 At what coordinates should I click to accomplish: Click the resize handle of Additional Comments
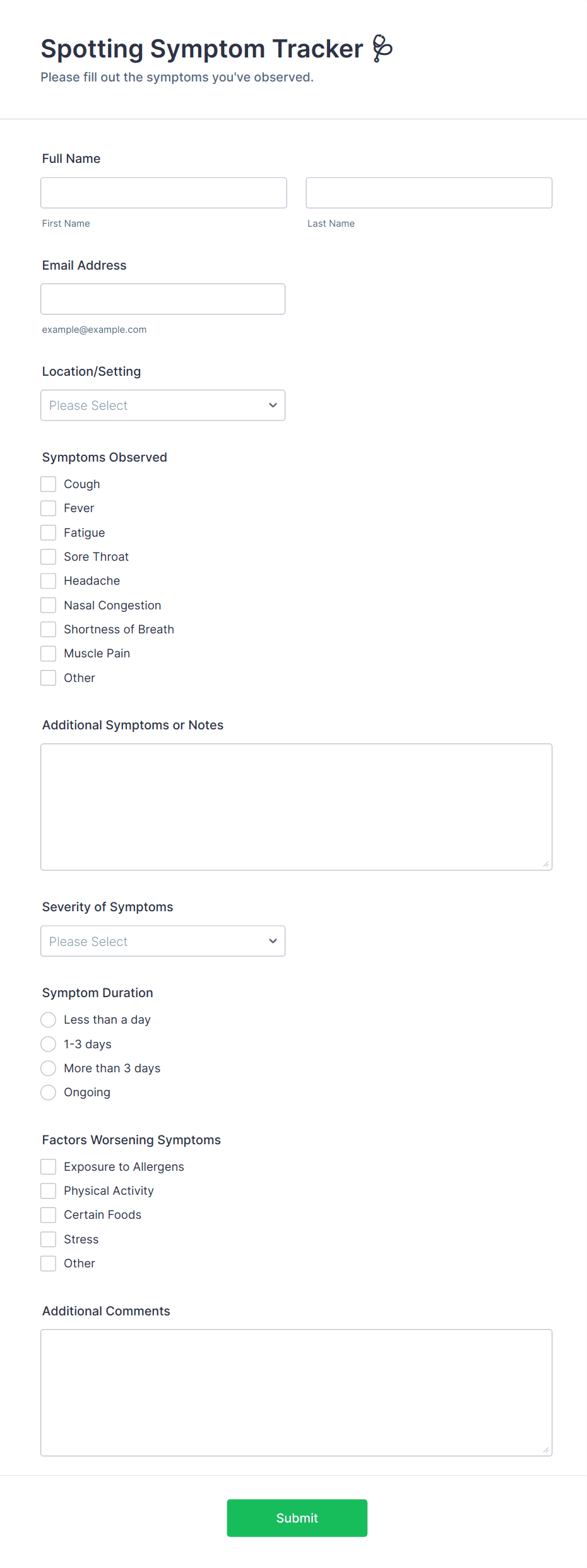pyautogui.click(x=545, y=1450)
